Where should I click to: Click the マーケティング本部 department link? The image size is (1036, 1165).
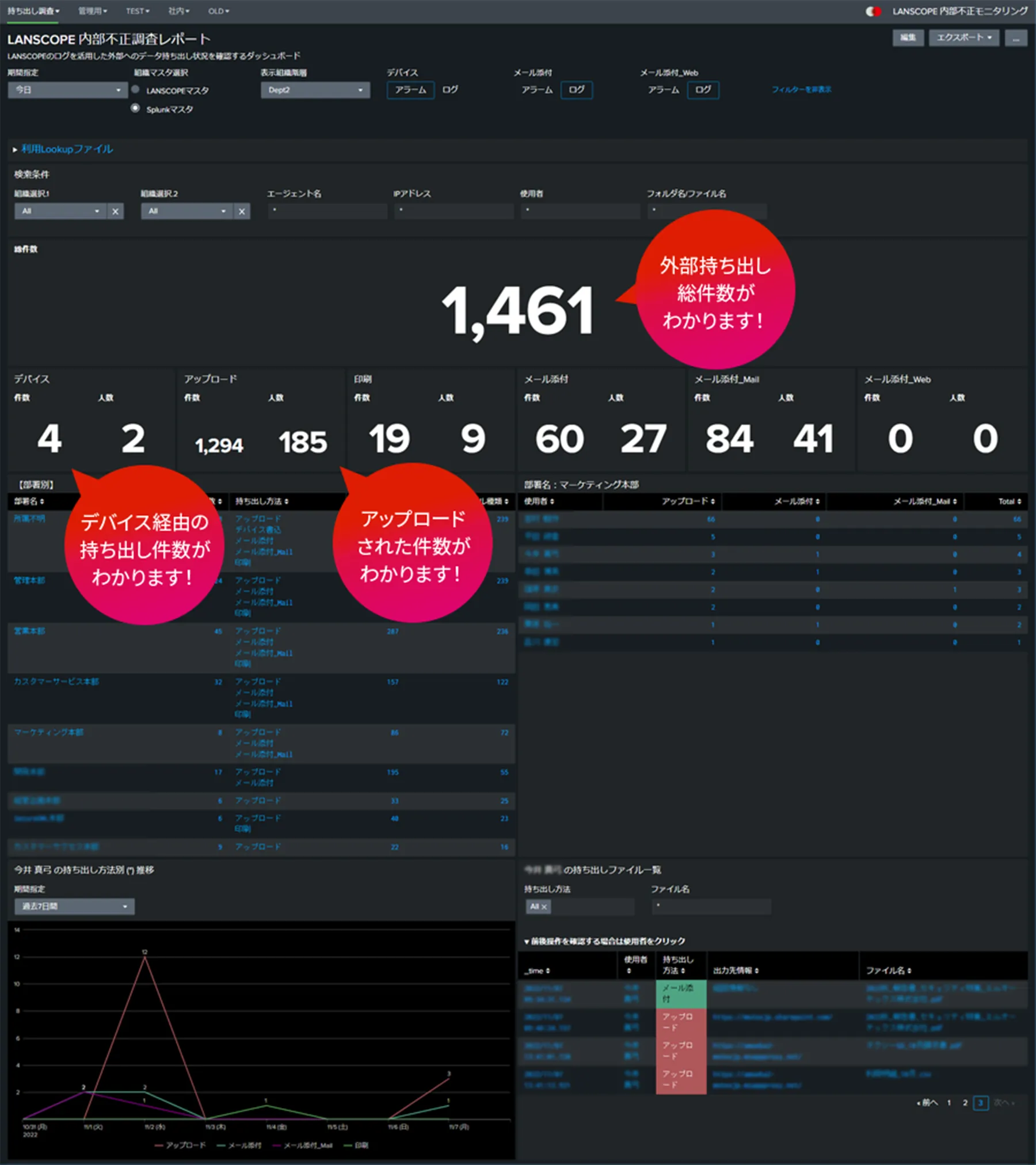[x=48, y=732]
